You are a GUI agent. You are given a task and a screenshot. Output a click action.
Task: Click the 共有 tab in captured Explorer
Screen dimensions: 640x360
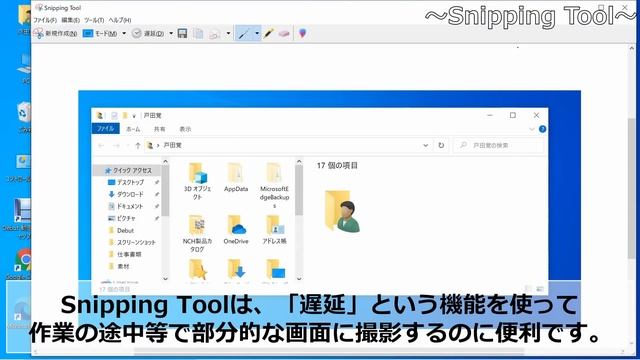tap(160, 129)
